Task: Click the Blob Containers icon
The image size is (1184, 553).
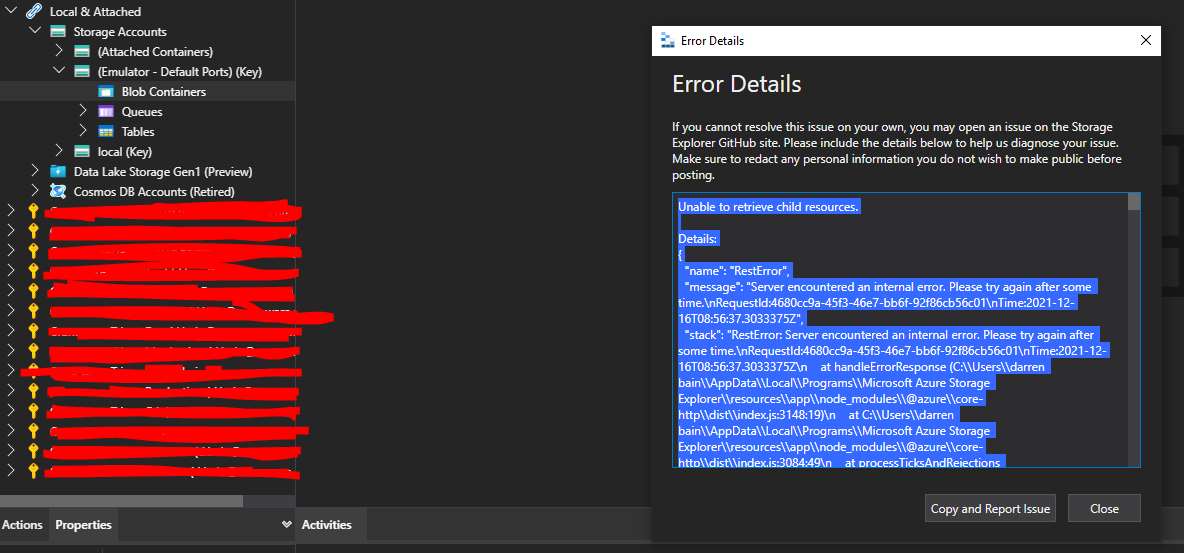Action: click(106, 91)
